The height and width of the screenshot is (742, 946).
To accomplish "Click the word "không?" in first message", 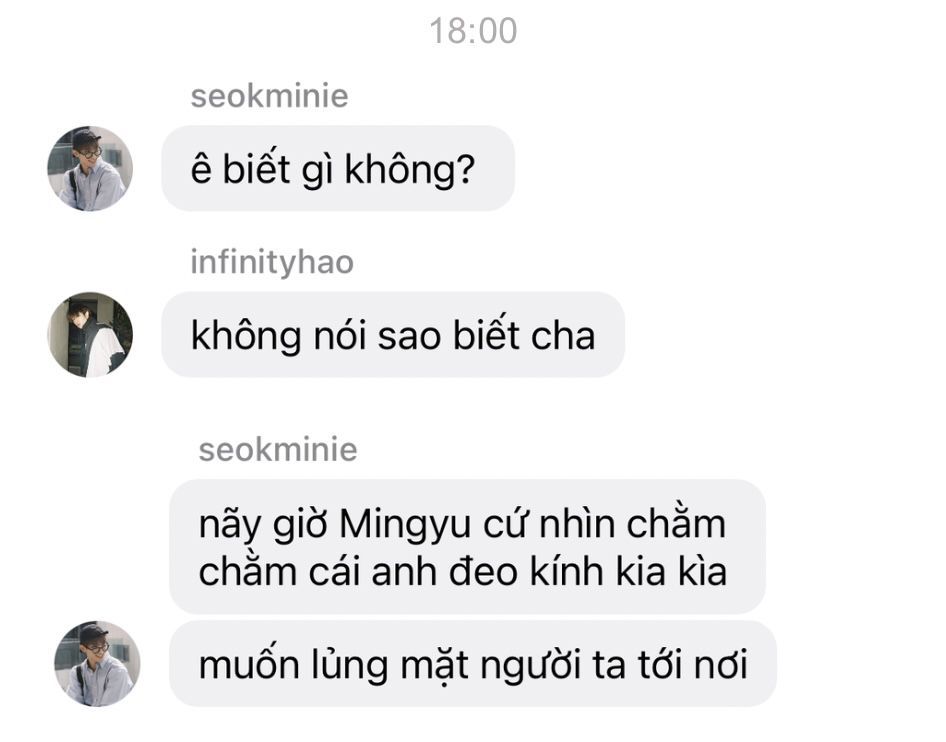I will point(410,170).
